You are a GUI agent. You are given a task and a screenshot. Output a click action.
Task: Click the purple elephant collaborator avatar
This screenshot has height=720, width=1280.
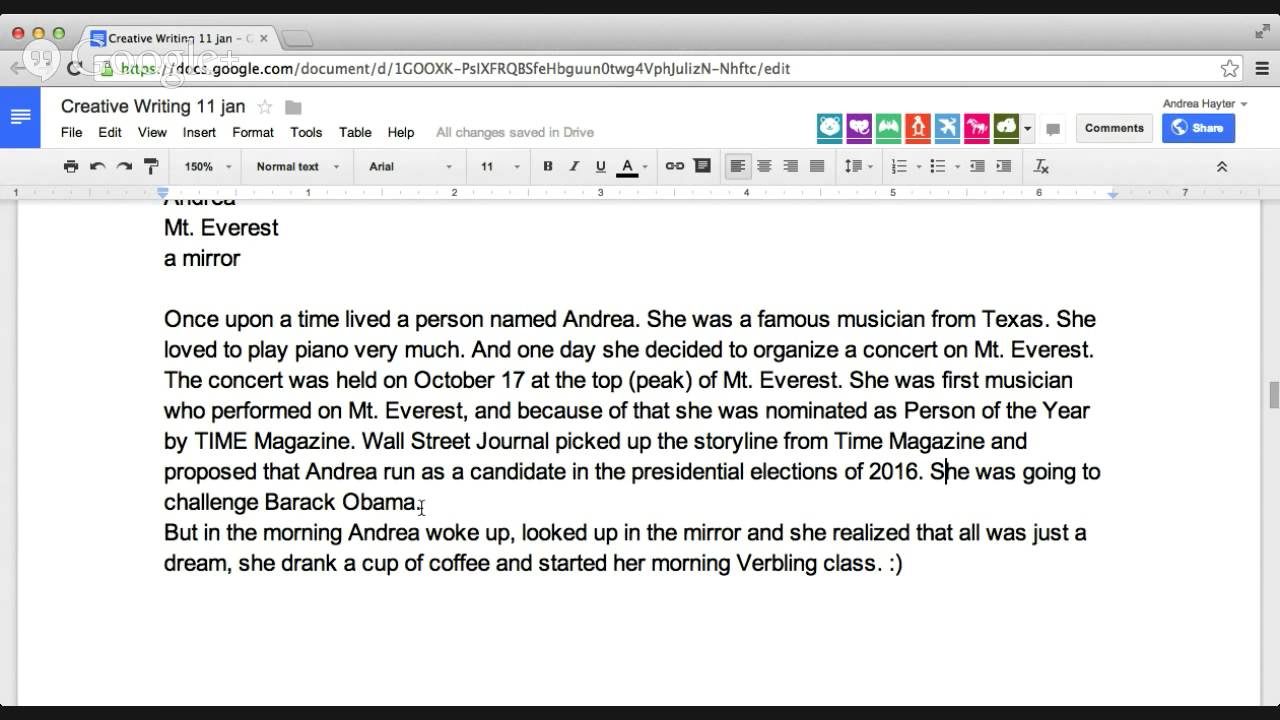[x=859, y=127]
